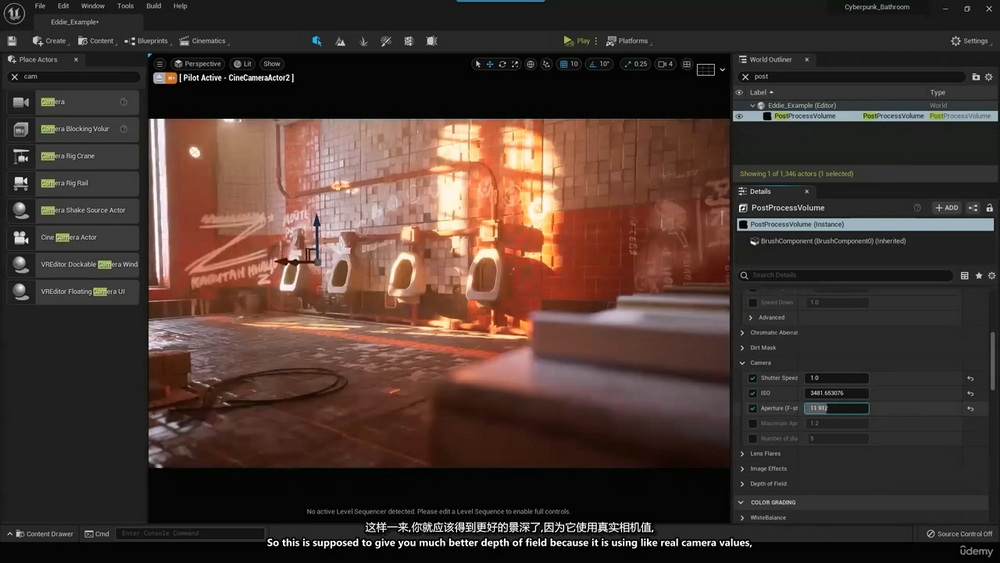This screenshot has width=1000, height=563.
Task: Activate the Rotate gizmo tool
Action: [x=503, y=64]
